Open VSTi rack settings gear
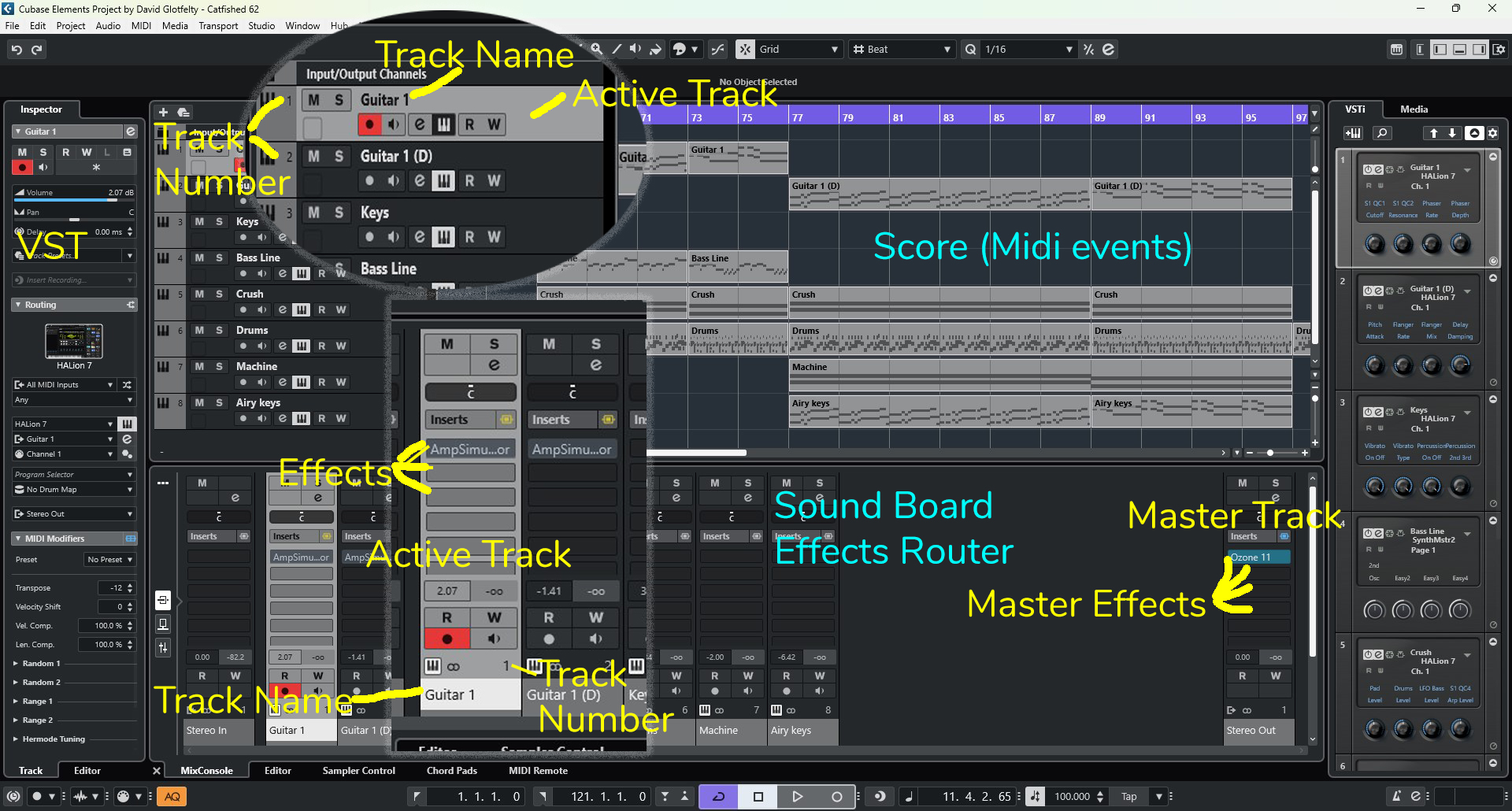 tap(1492, 133)
